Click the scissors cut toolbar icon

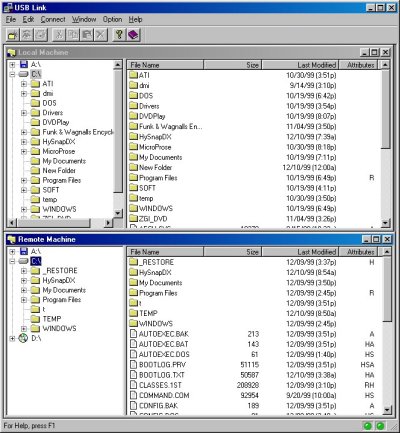point(59,35)
